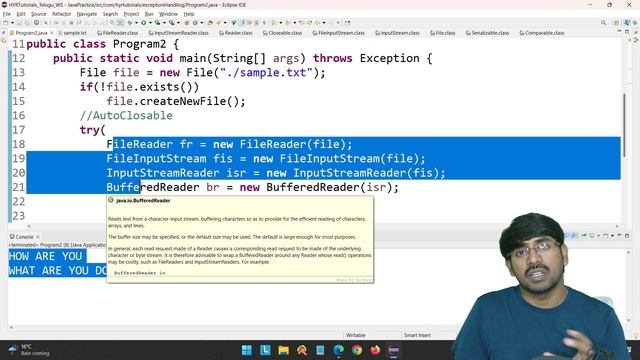Close the Console view tab

[38, 237]
